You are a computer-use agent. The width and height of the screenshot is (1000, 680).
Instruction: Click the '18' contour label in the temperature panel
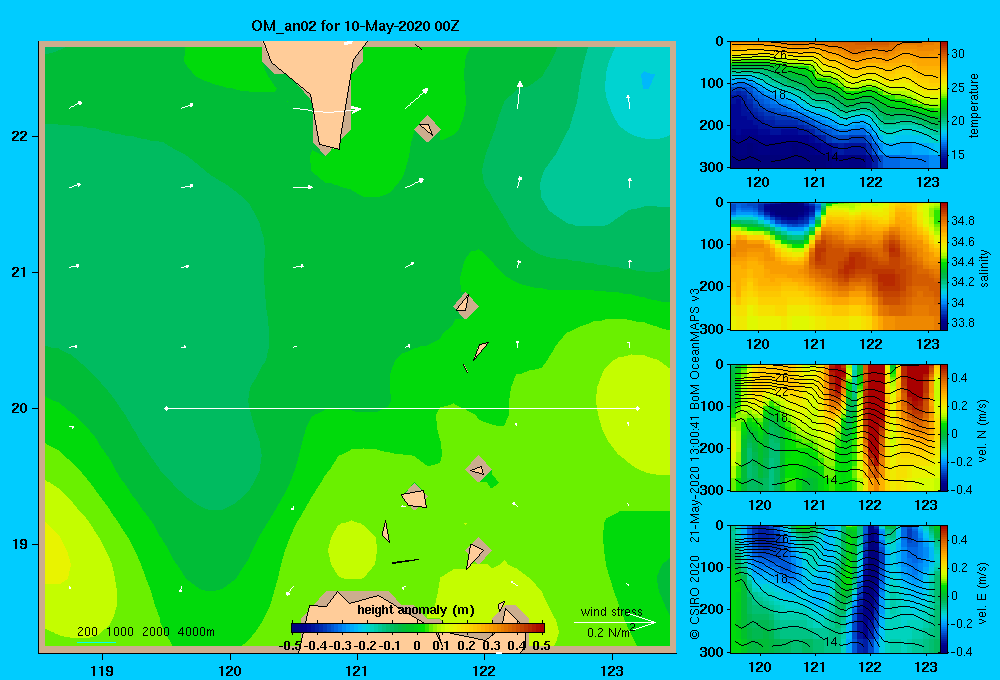click(x=779, y=94)
